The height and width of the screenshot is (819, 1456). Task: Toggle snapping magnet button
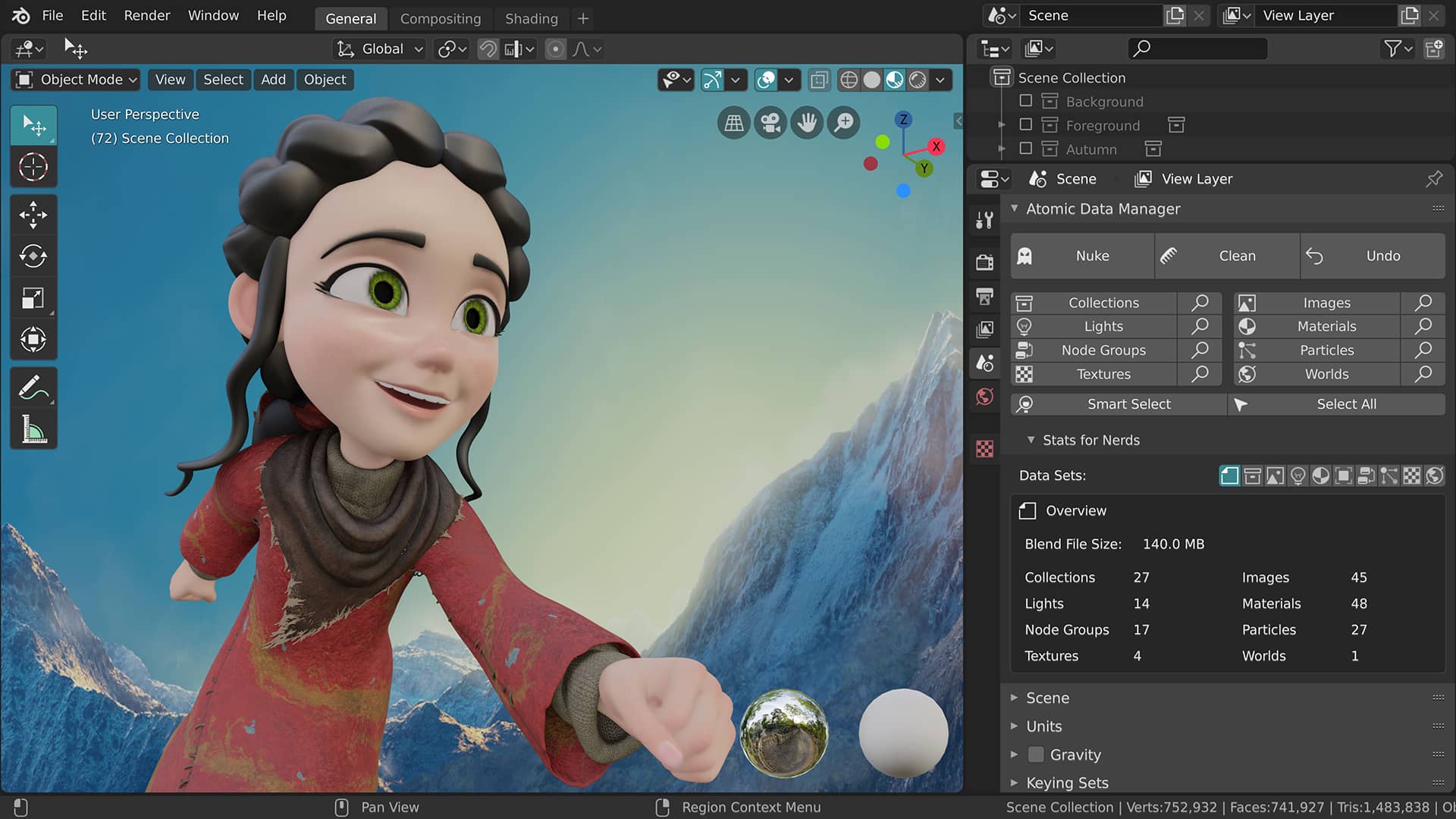pyautogui.click(x=488, y=49)
